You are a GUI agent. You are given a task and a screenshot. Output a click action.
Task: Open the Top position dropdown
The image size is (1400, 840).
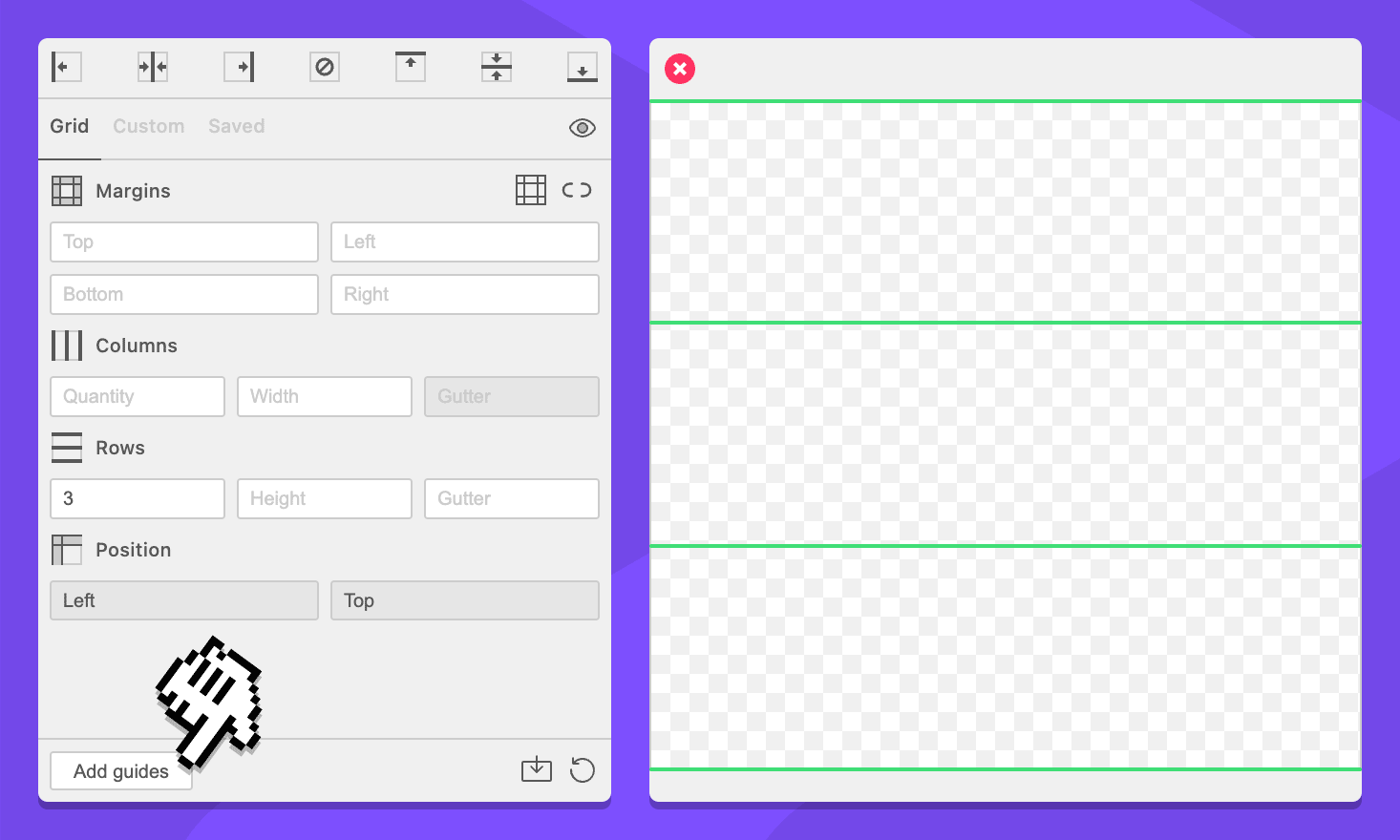[x=465, y=600]
